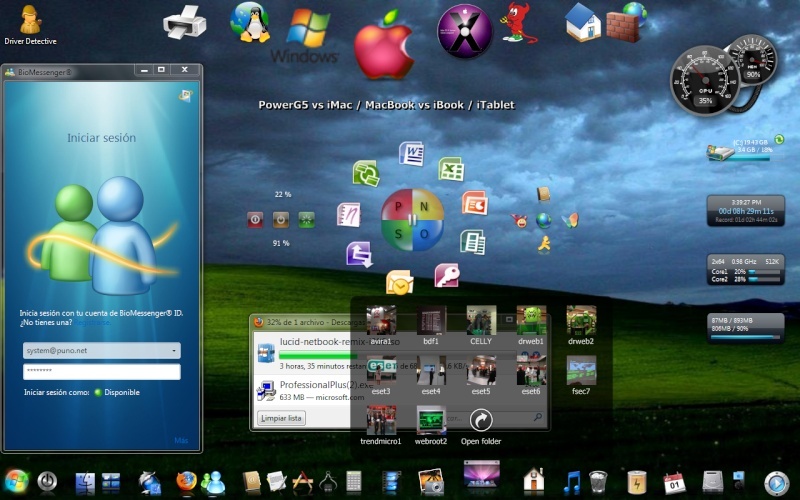Click the Más link in BioMessenger
Viewport: 800px width, 500px height.
click(x=181, y=440)
